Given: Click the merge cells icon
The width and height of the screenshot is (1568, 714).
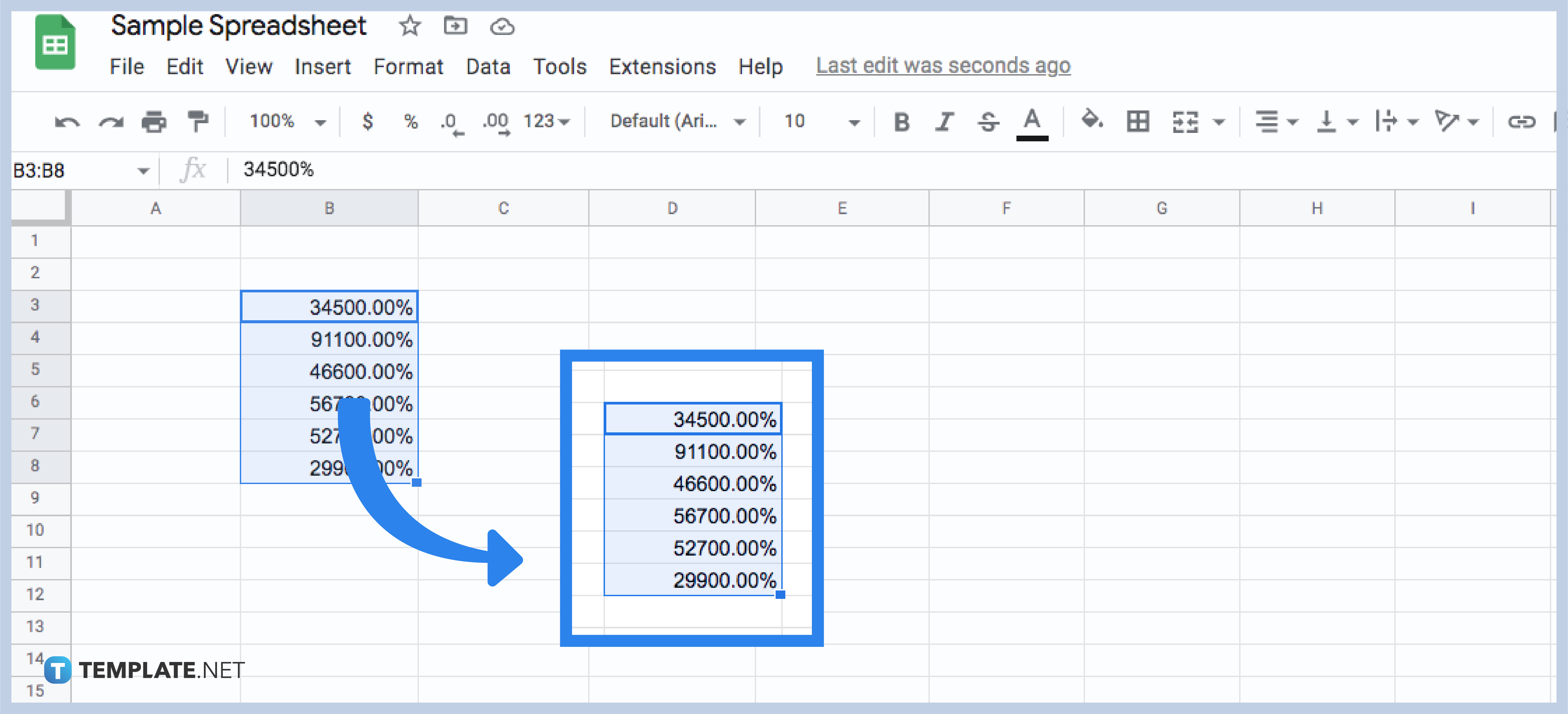Looking at the screenshot, I should click(1180, 122).
